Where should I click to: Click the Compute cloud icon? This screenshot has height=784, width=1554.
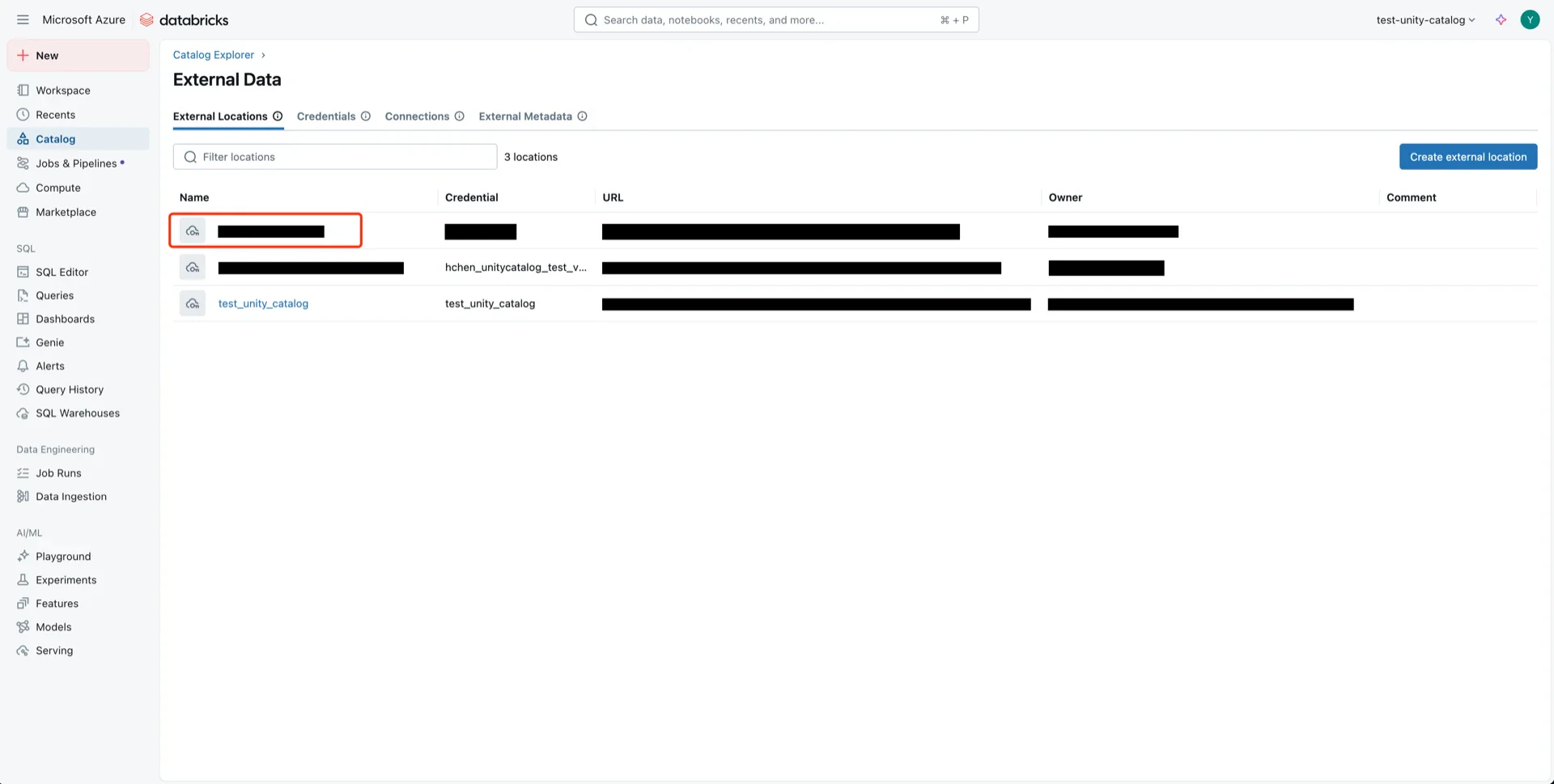[23, 187]
